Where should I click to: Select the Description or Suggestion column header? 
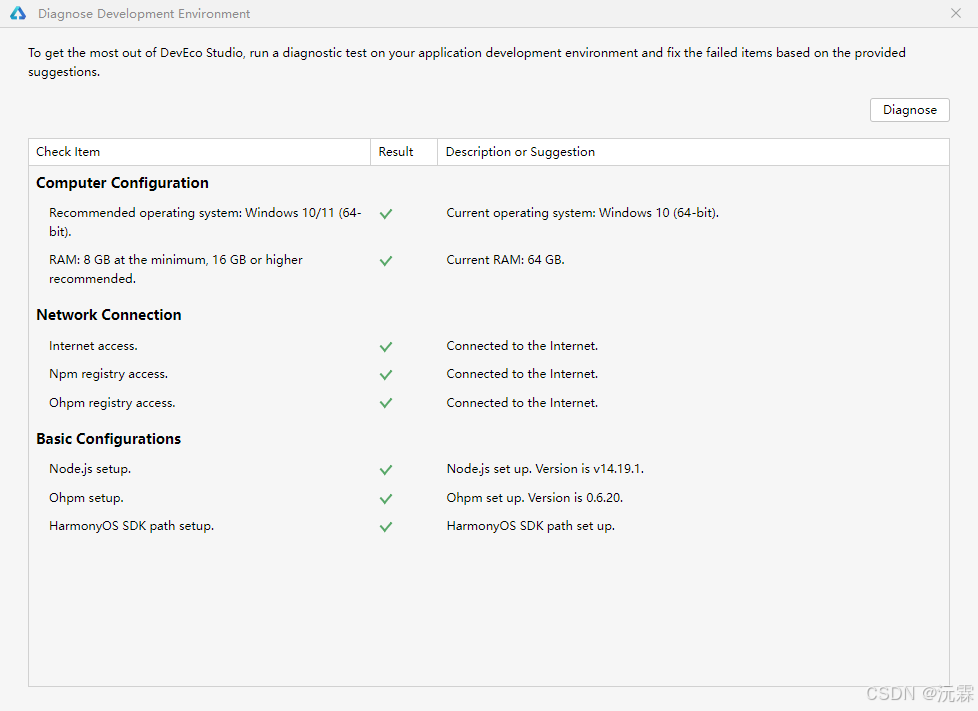click(693, 152)
